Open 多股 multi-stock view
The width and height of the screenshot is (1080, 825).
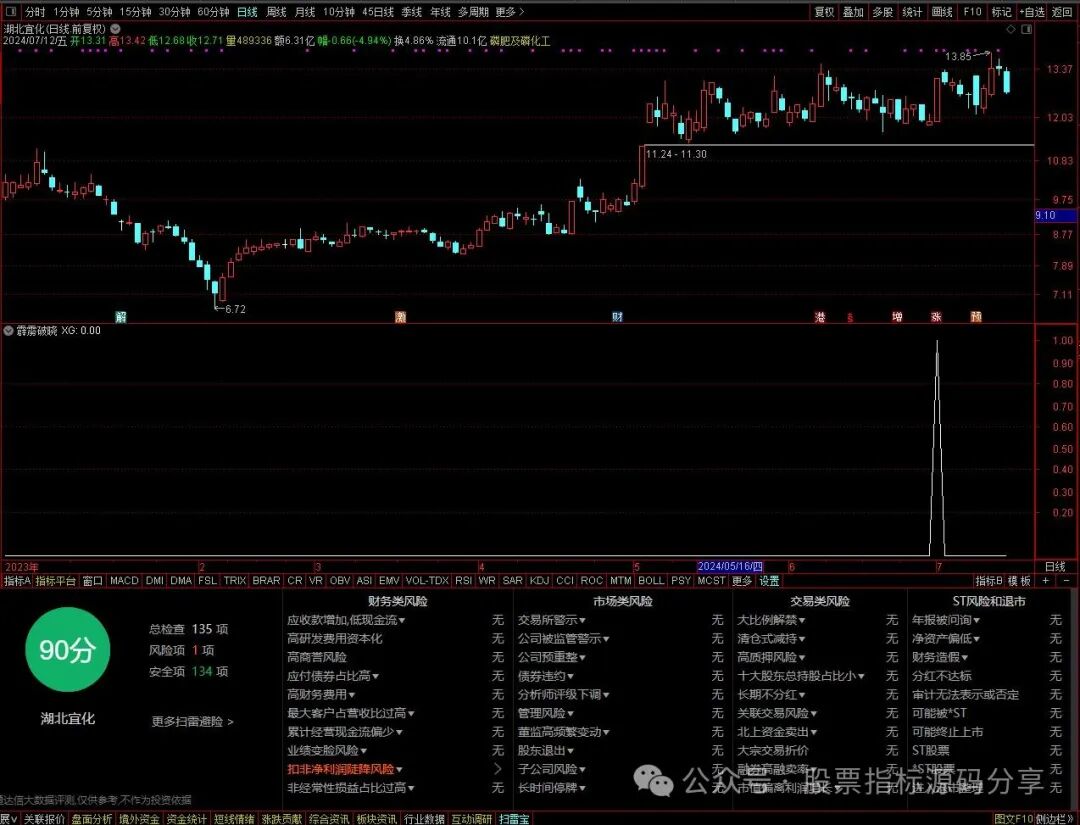tap(882, 12)
